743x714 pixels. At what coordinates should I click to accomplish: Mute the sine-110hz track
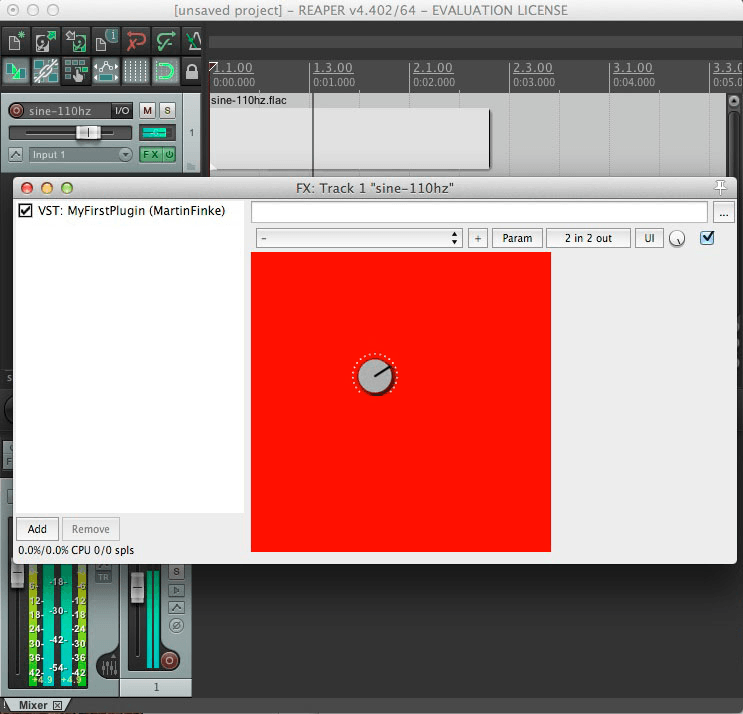pos(147,111)
